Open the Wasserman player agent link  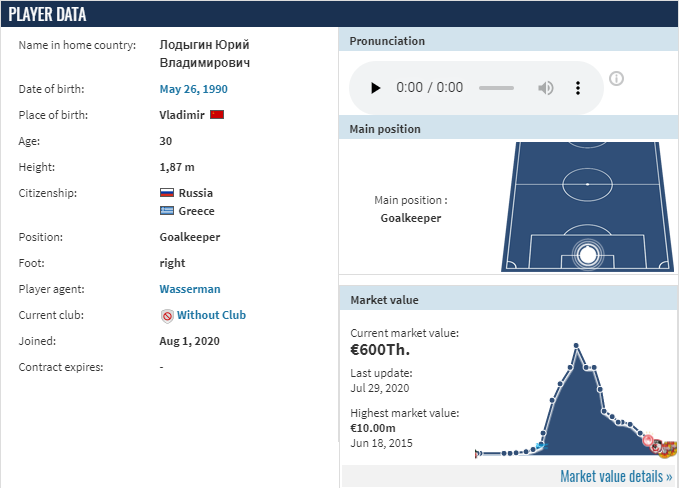[190, 289]
